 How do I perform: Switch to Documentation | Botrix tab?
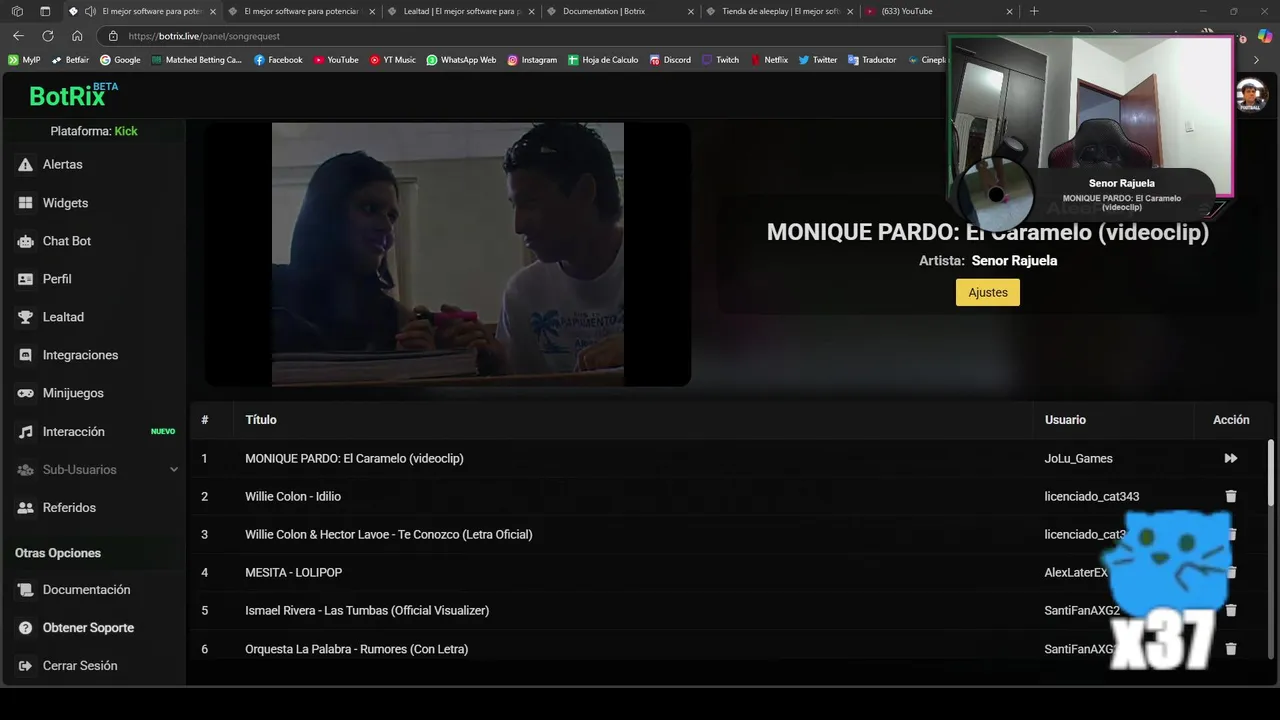tap(619, 11)
